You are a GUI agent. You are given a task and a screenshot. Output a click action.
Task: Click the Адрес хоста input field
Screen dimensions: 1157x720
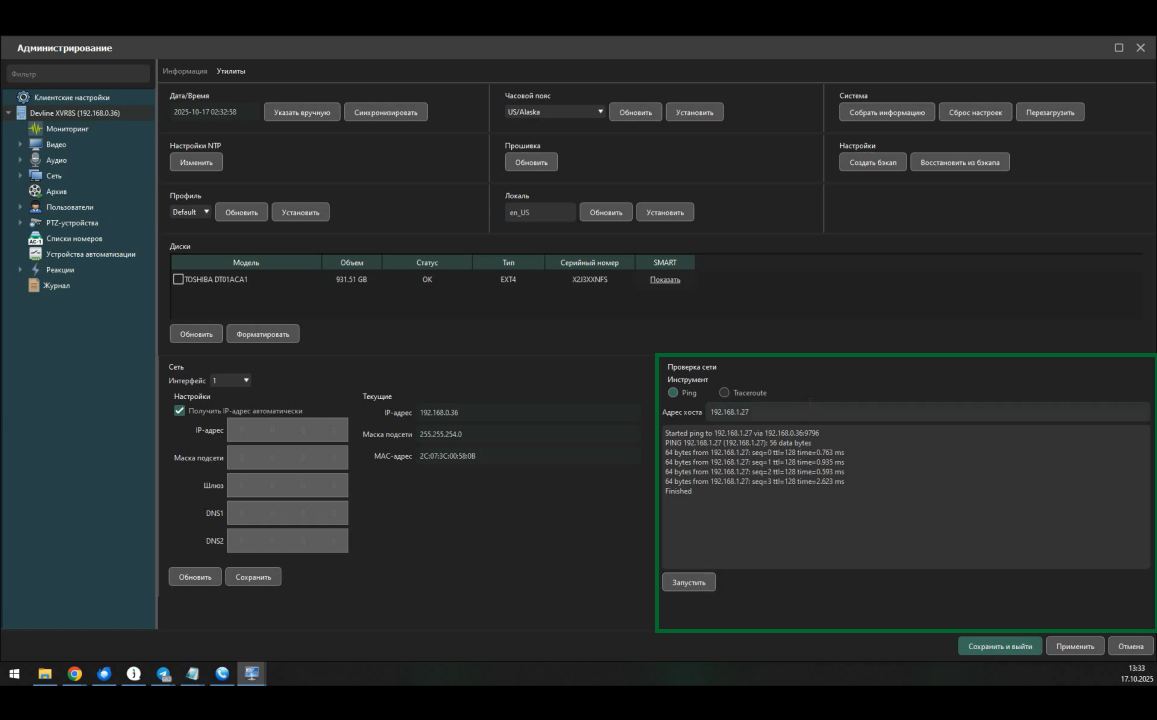tap(926, 411)
